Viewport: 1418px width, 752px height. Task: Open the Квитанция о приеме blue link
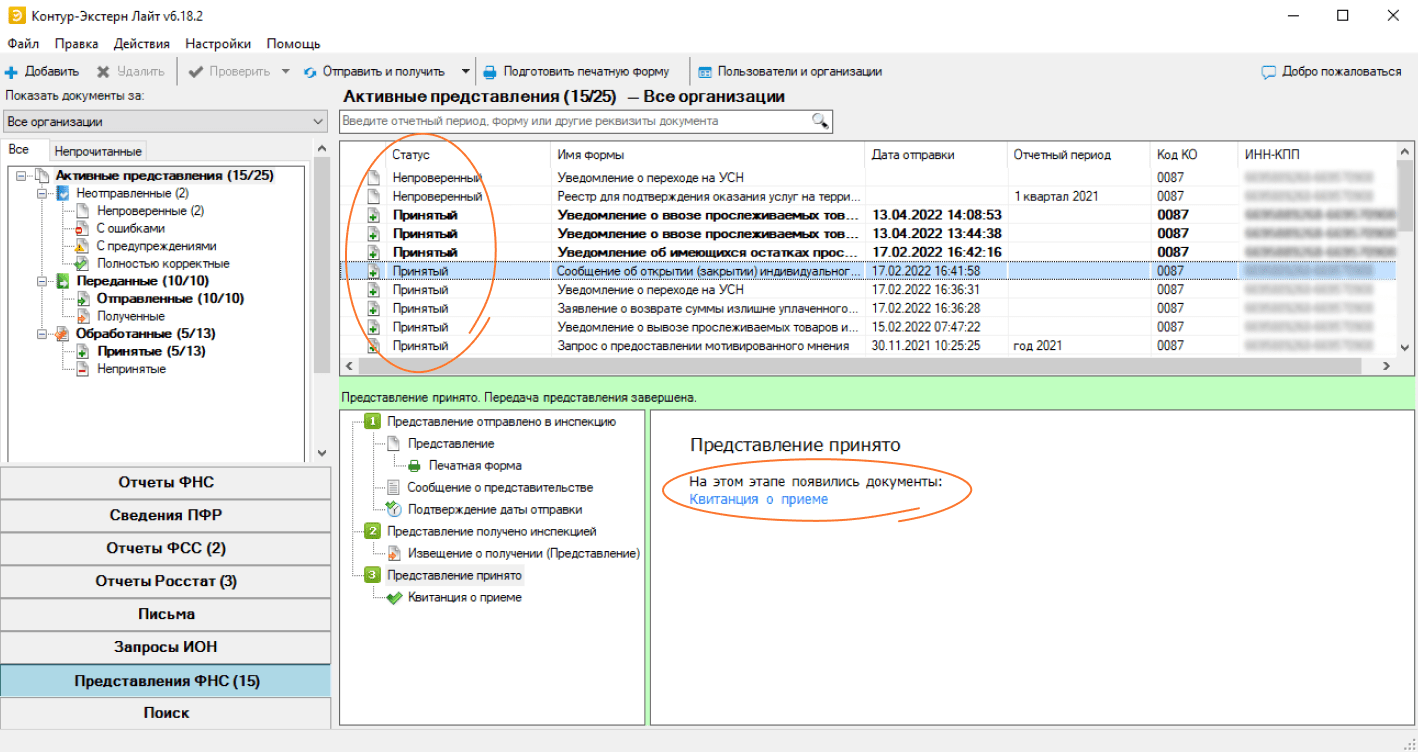tap(759, 499)
